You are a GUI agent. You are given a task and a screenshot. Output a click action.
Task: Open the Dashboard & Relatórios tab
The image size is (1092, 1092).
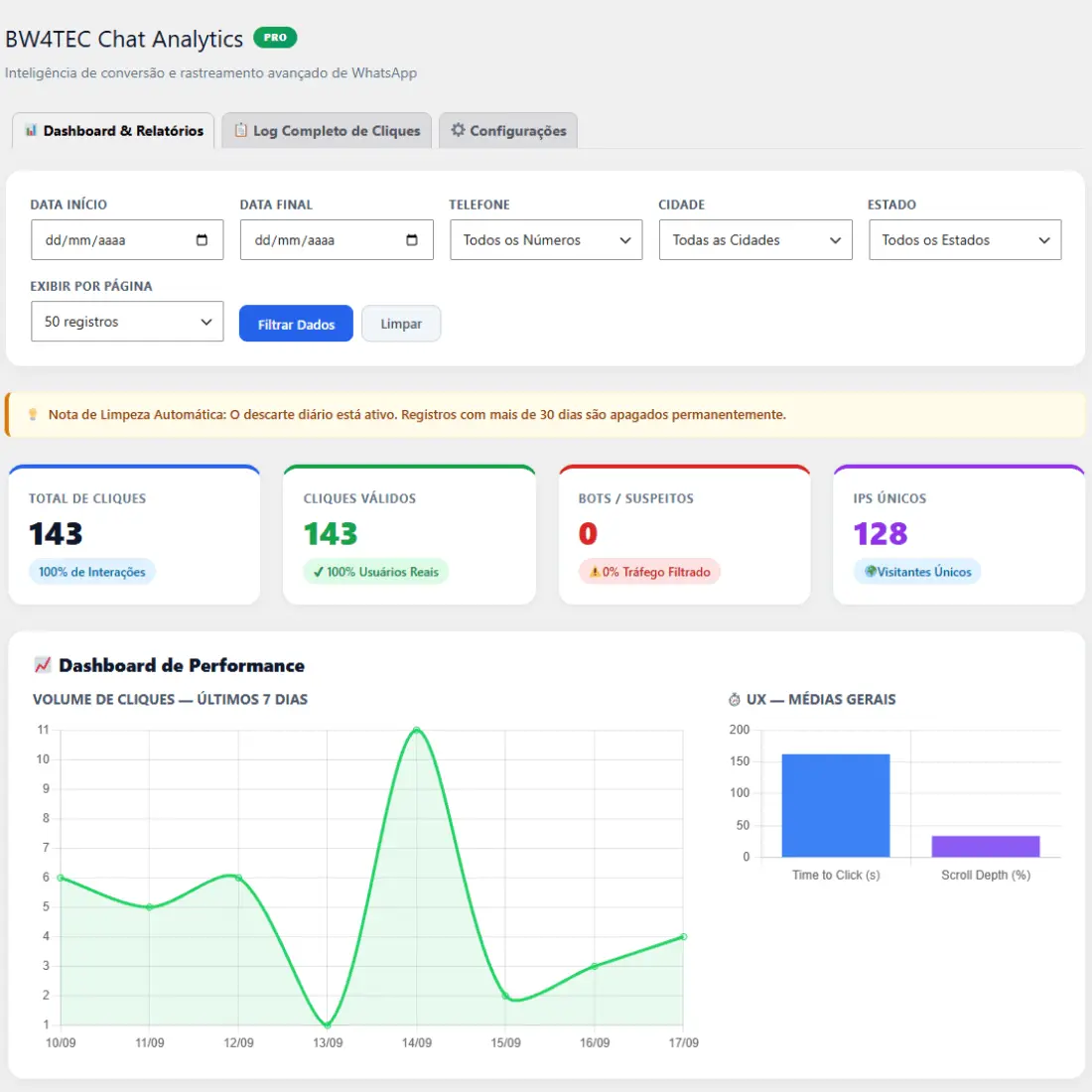pos(113,131)
